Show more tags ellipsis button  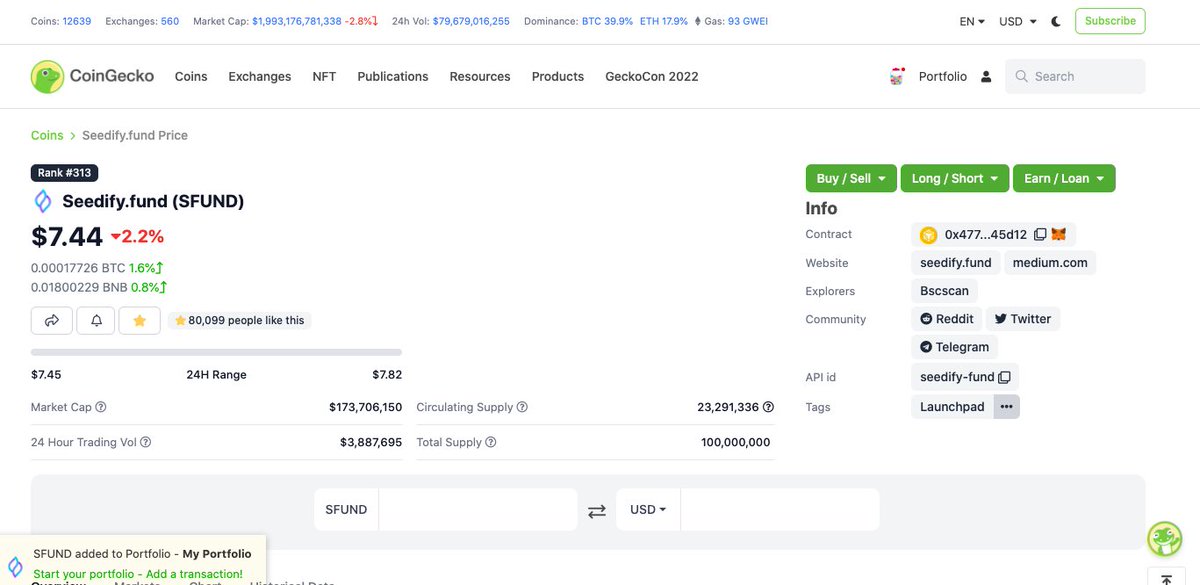click(x=1007, y=407)
